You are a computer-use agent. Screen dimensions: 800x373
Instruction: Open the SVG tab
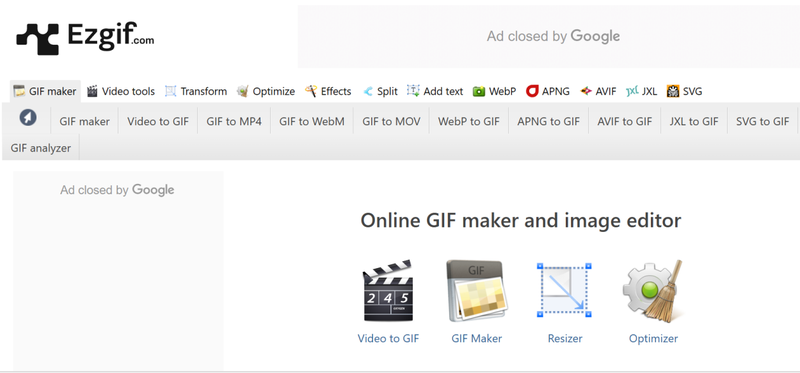point(684,91)
